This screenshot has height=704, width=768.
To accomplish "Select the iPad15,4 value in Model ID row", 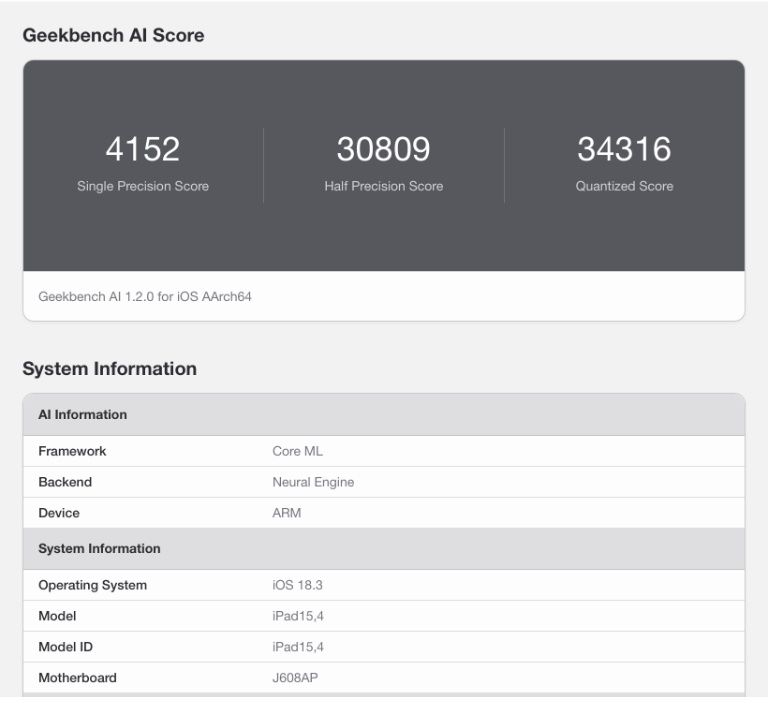I will point(298,647).
